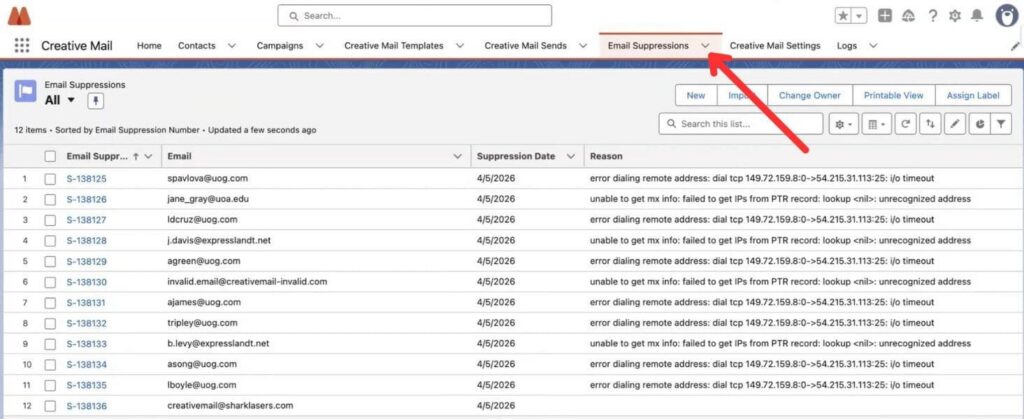Open the Setup gear icon in header
This screenshot has height=419, width=1024.
[x=955, y=16]
